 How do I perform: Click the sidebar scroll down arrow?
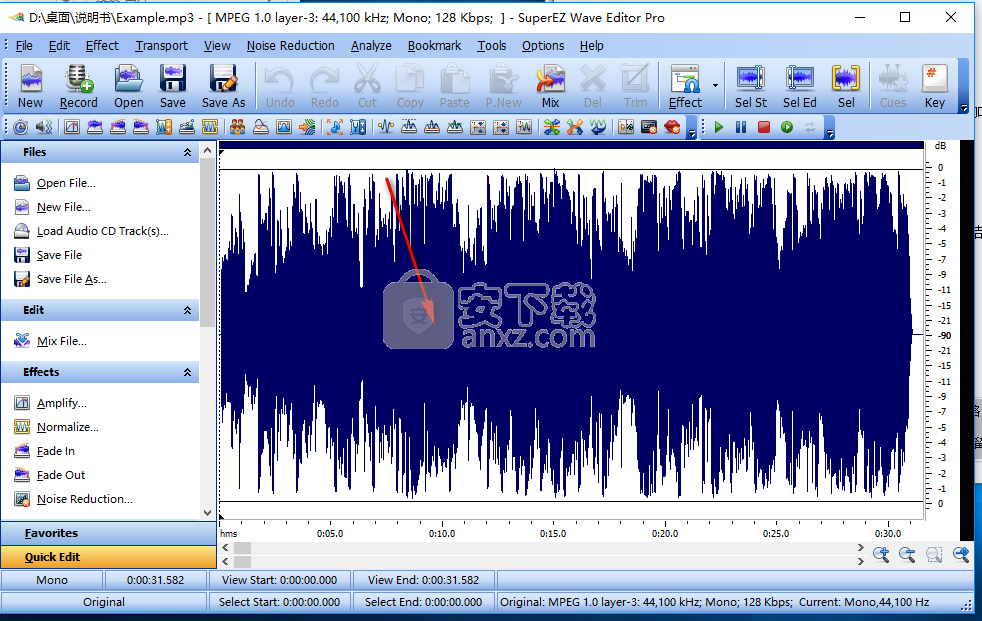tap(208, 513)
